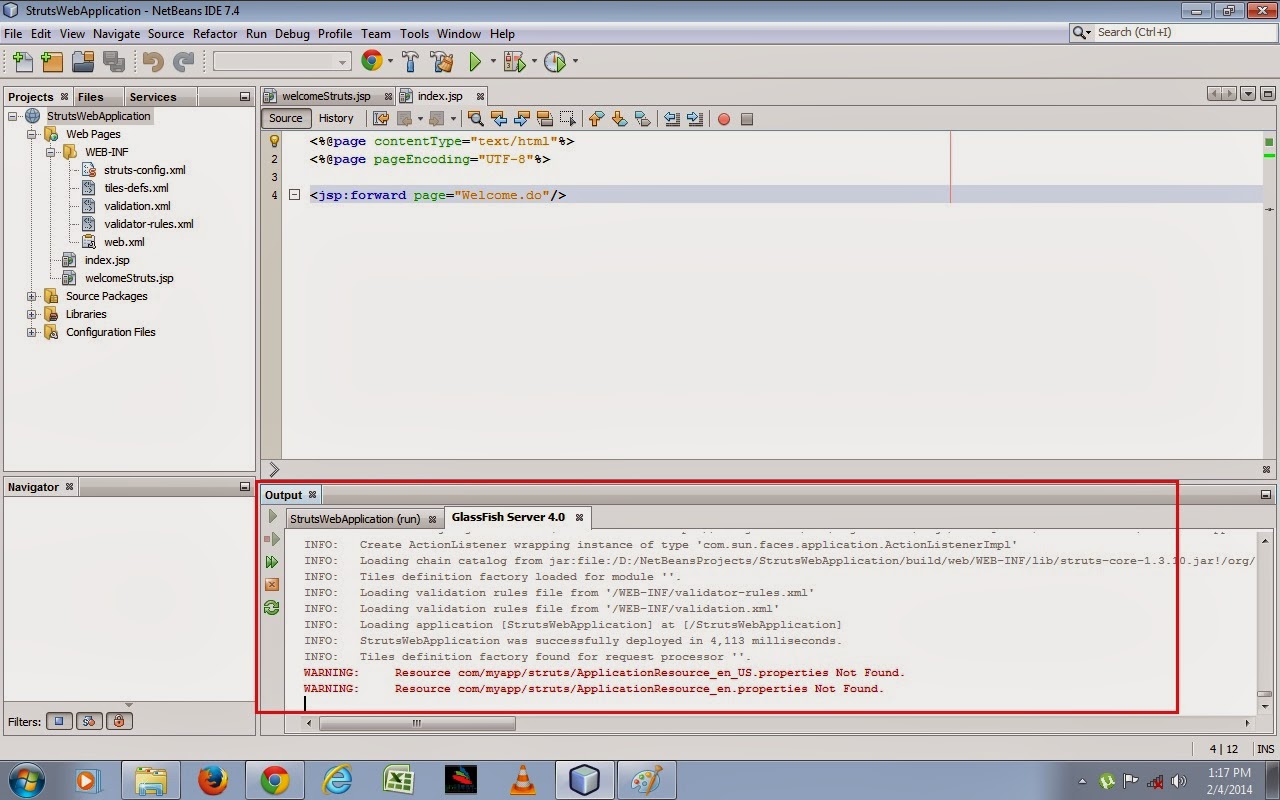Open the Refactor menu
Image resolution: width=1280 pixels, height=800 pixels.
(x=215, y=33)
